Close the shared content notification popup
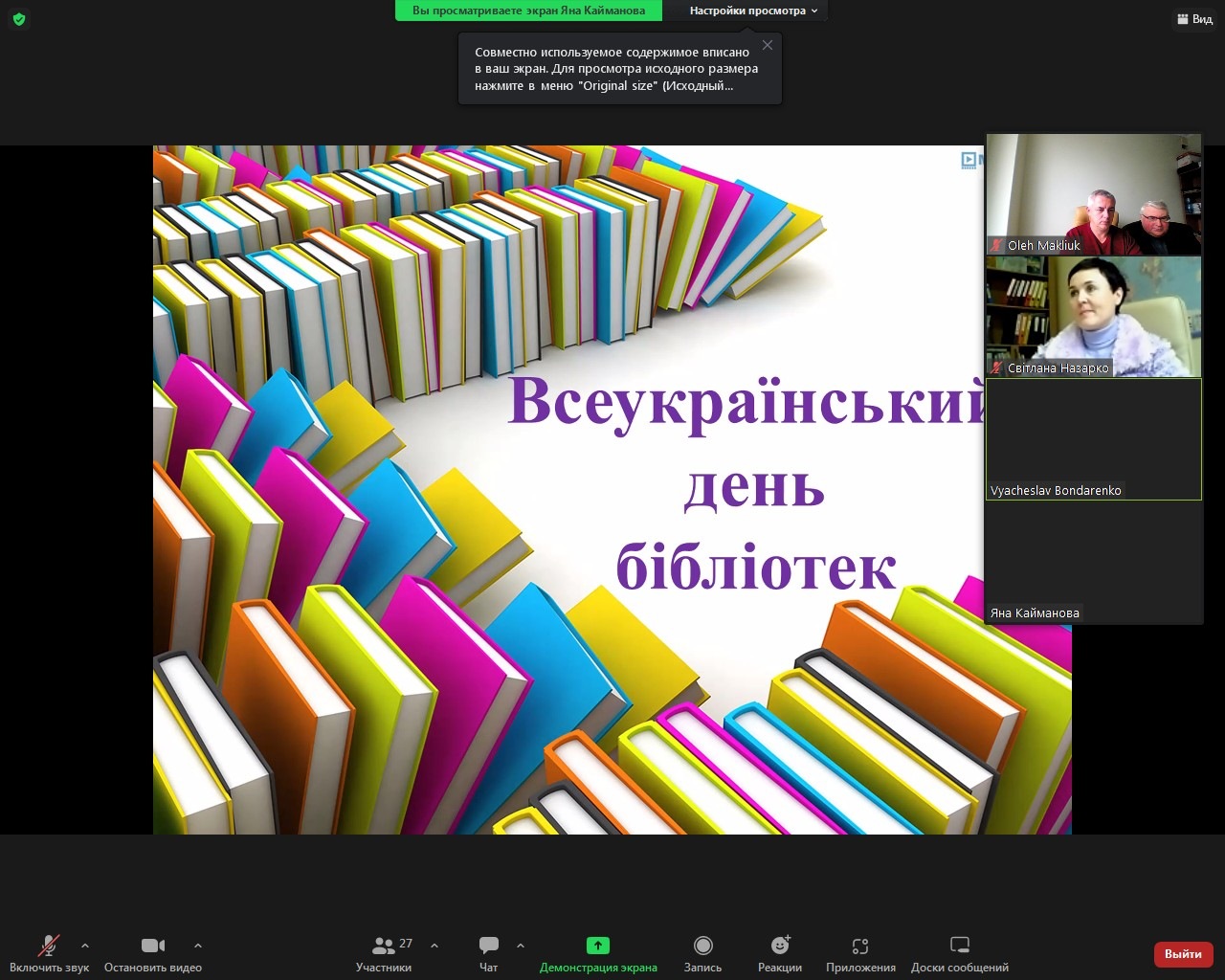Screen dimensions: 1225x980 pos(768,45)
